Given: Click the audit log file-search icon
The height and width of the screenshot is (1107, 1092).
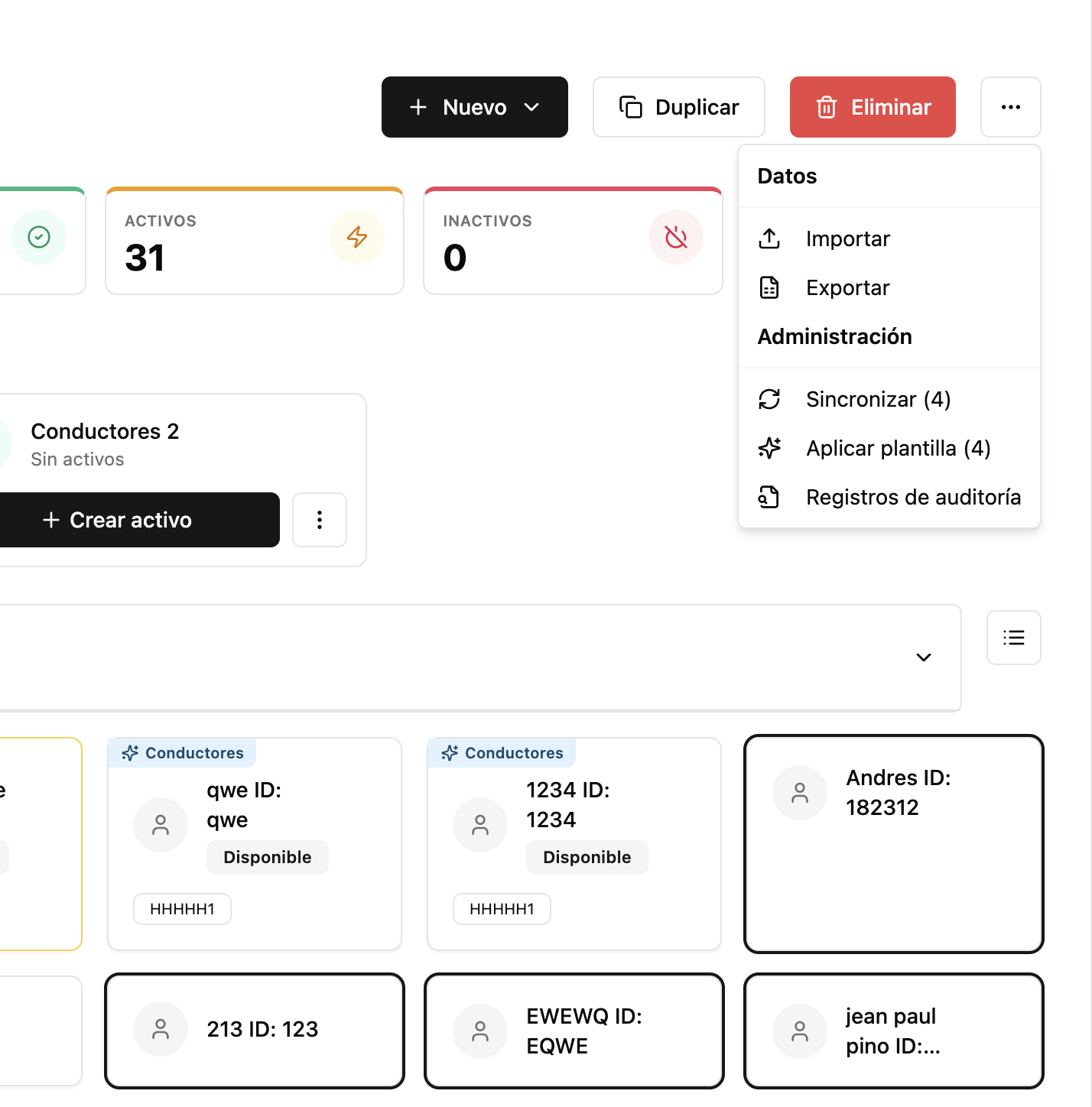Looking at the screenshot, I should [769, 497].
